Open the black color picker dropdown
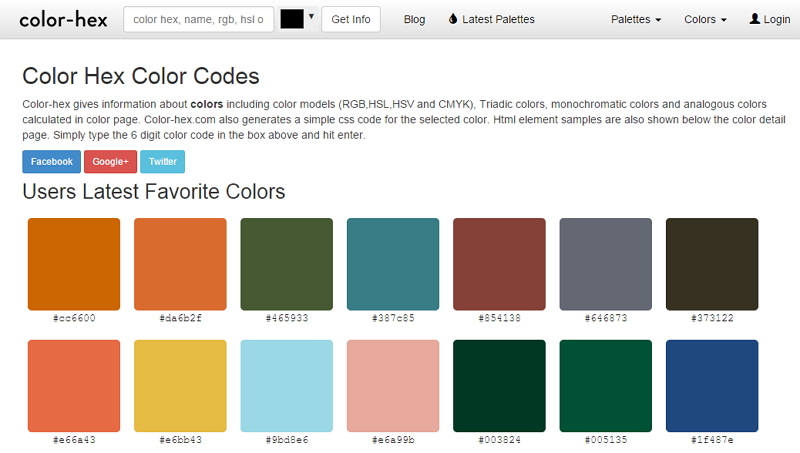 [x=298, y=19]
